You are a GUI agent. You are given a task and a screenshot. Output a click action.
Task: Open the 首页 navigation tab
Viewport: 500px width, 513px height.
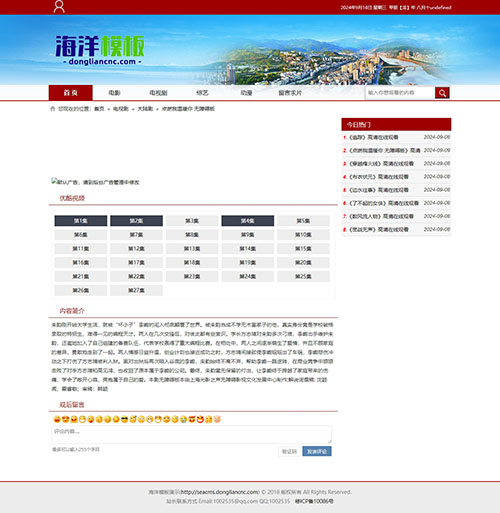pos(71,93)
